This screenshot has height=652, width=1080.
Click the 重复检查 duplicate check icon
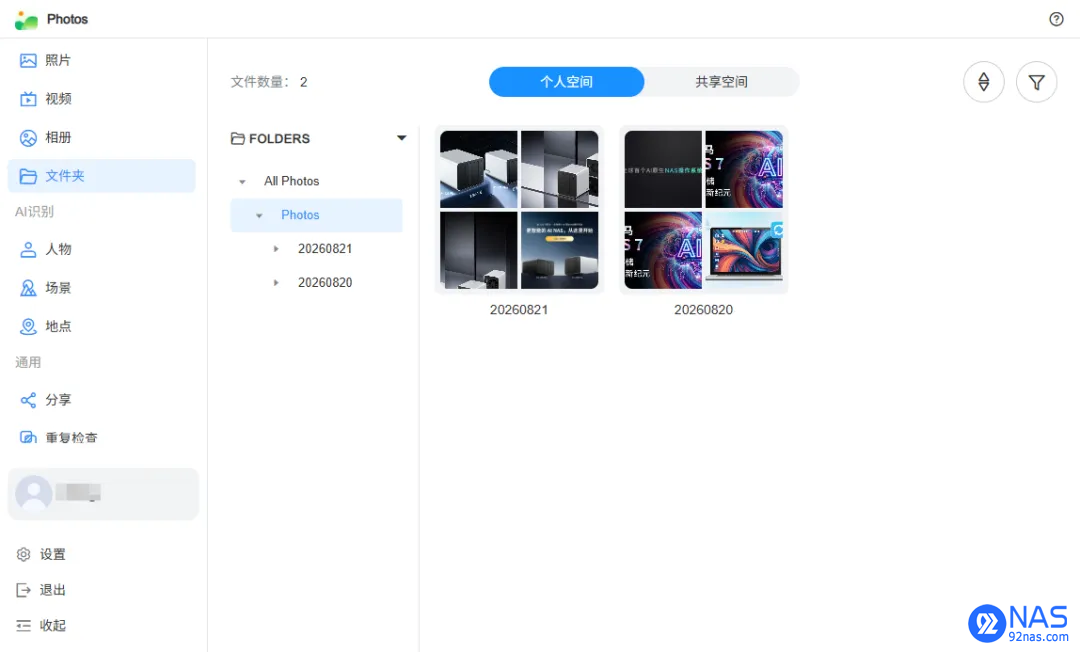[28, 437]
